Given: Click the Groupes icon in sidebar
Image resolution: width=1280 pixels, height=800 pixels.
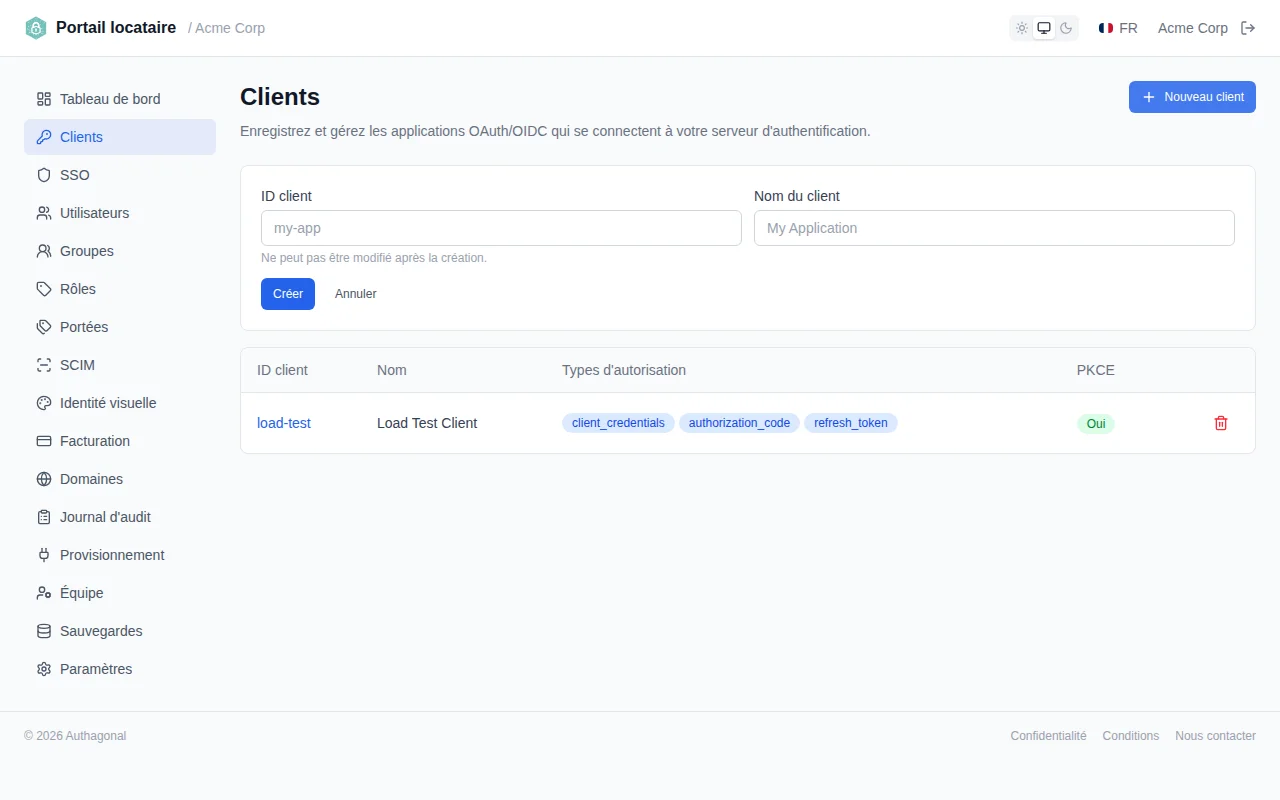Looking at the screenshot, I should [x=44, y=251].
